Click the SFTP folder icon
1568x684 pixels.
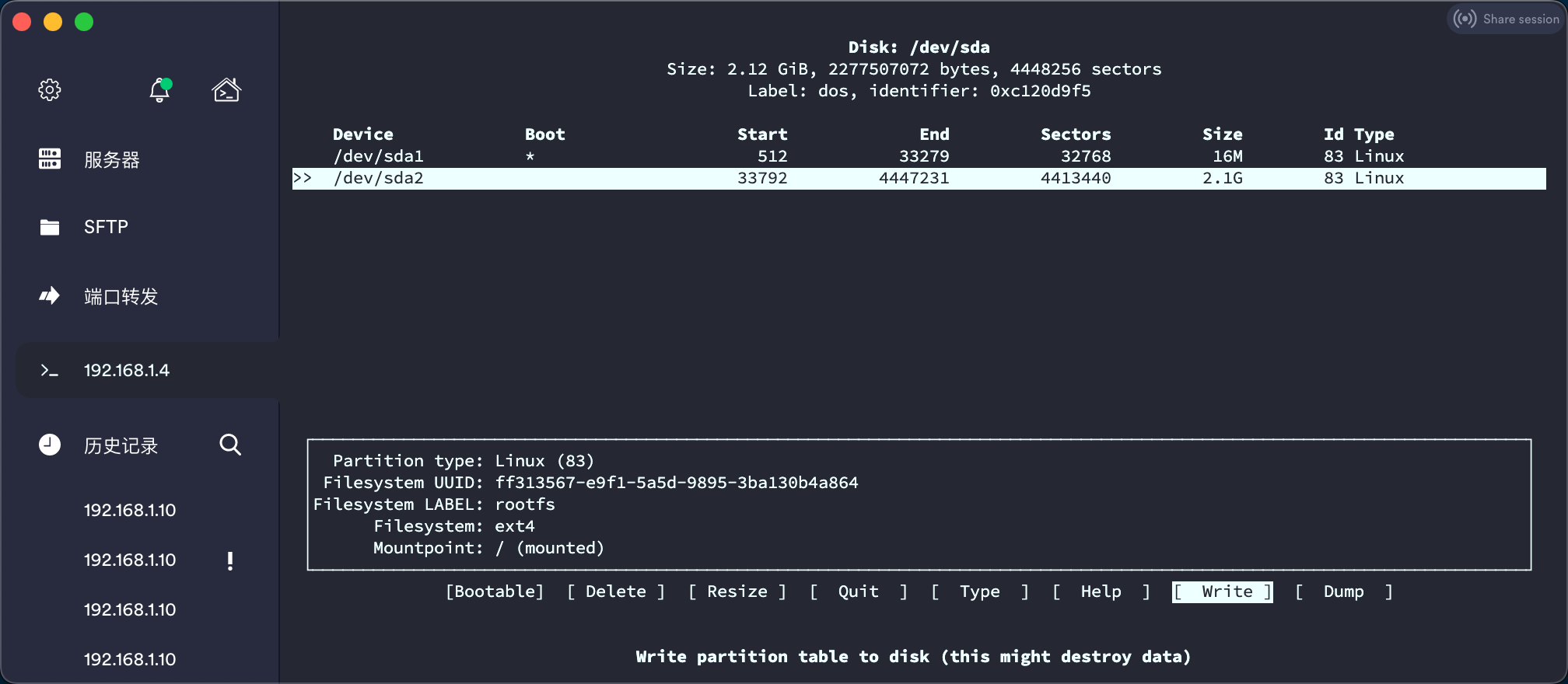(x=50, y=227)
